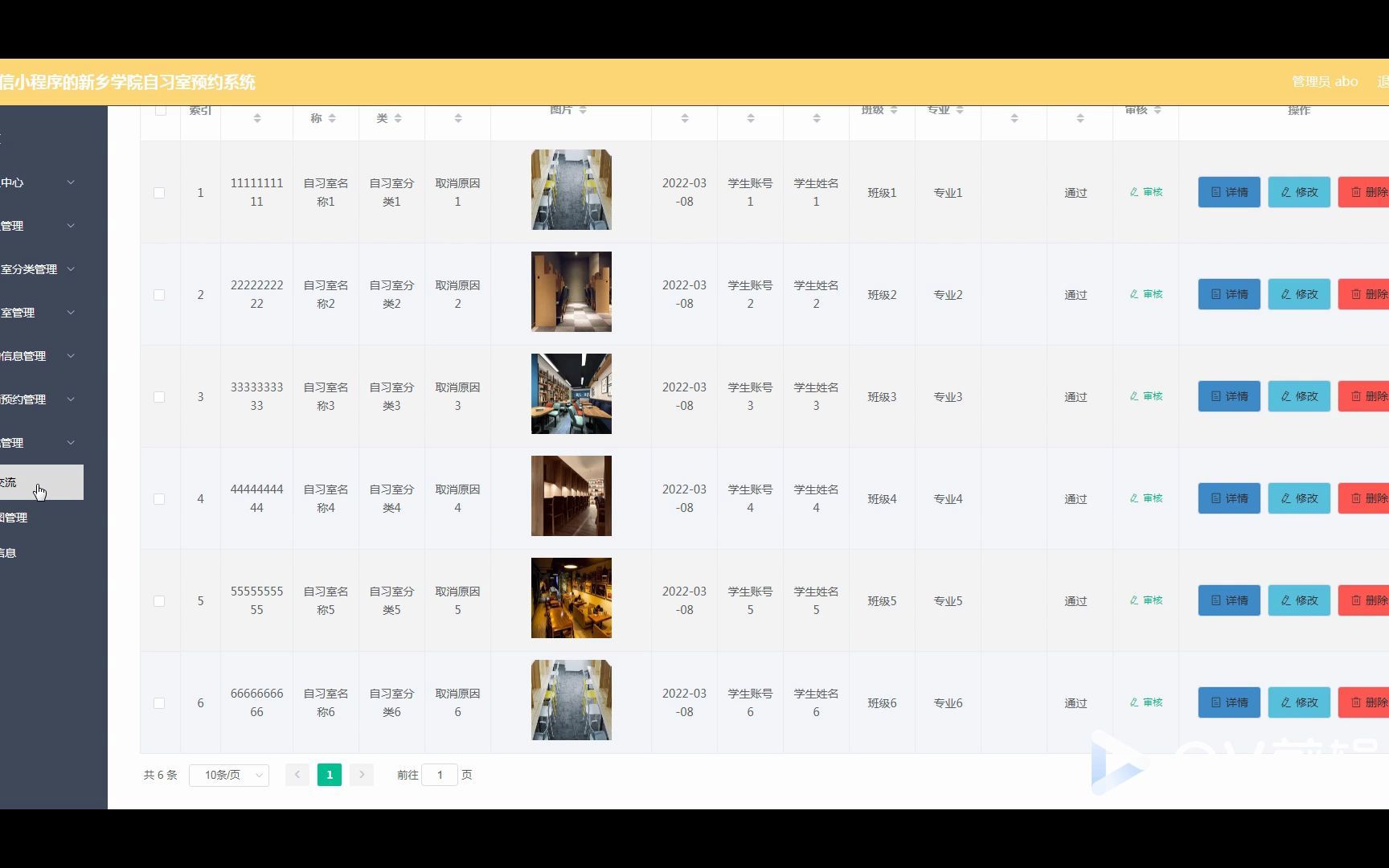Click 修改 button in row 5555555555
The image size is (1389, 868).
pos(1299,600)
